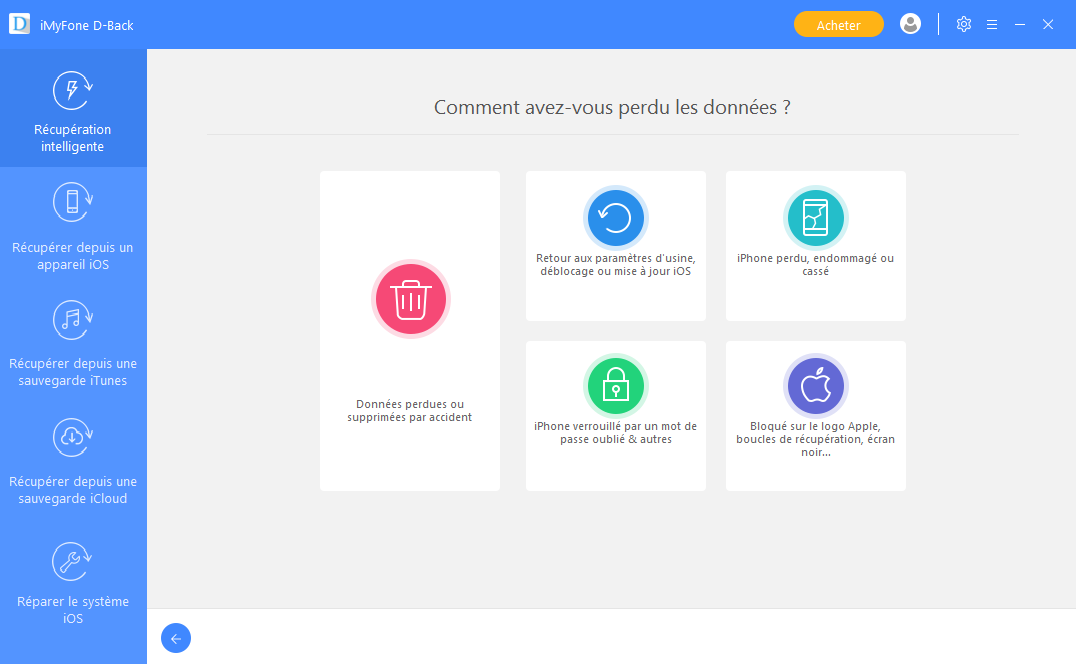Choose iPhone perdu, endommagé ou cassé
The height and width of the screenshot is (664, 1076).
tap(815, 265)
